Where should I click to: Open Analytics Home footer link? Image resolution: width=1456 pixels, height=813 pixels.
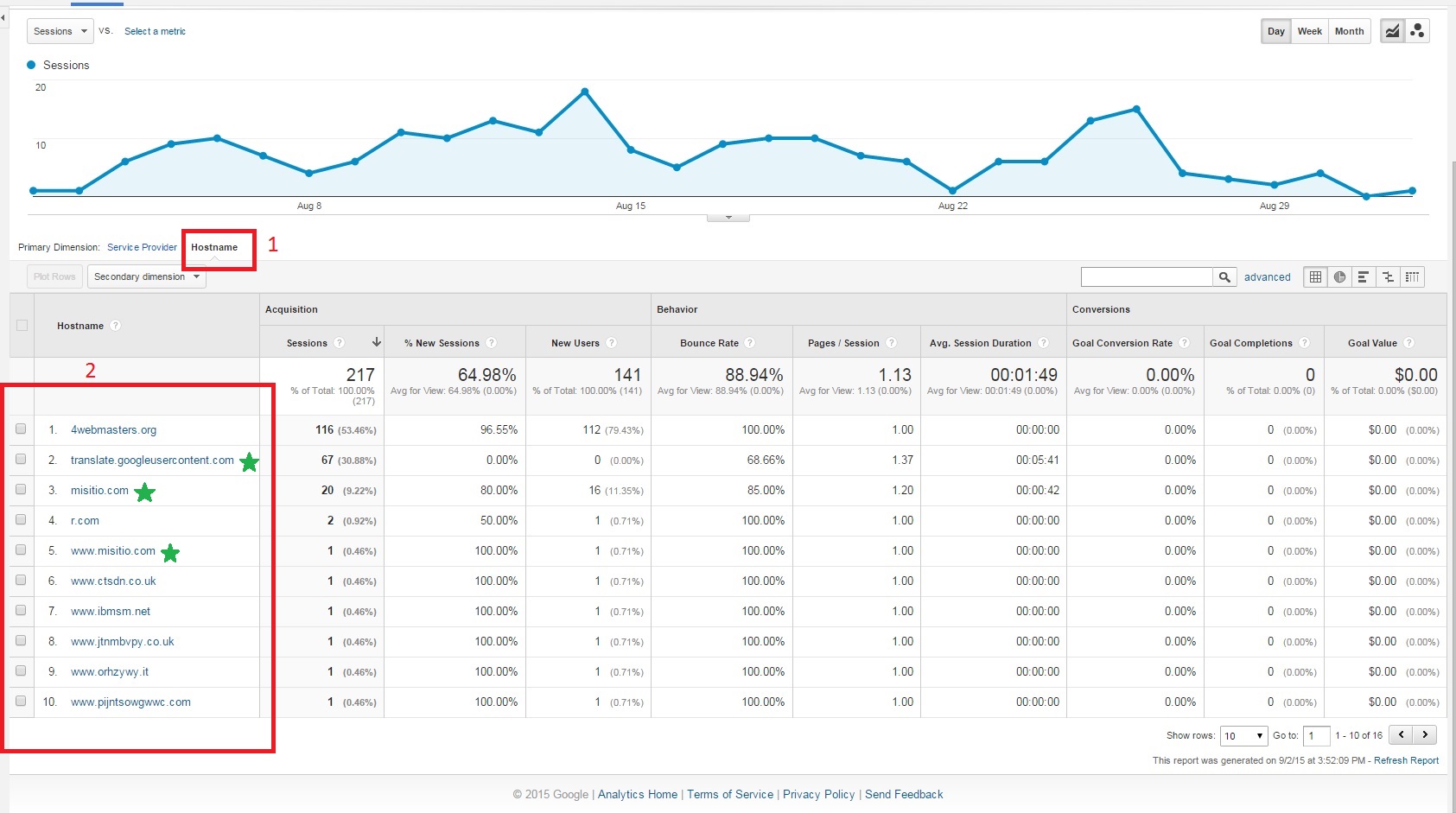pos(638,794)
